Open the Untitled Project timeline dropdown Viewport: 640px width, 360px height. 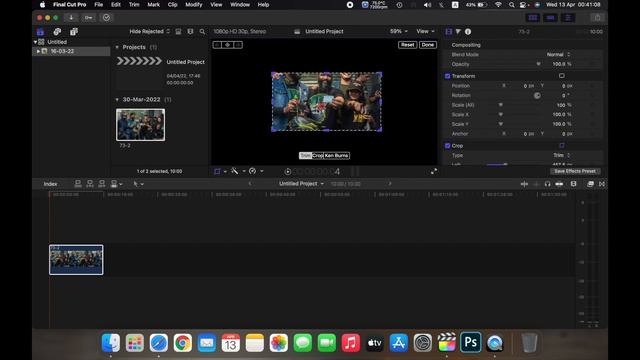click(x=301, y=184)
